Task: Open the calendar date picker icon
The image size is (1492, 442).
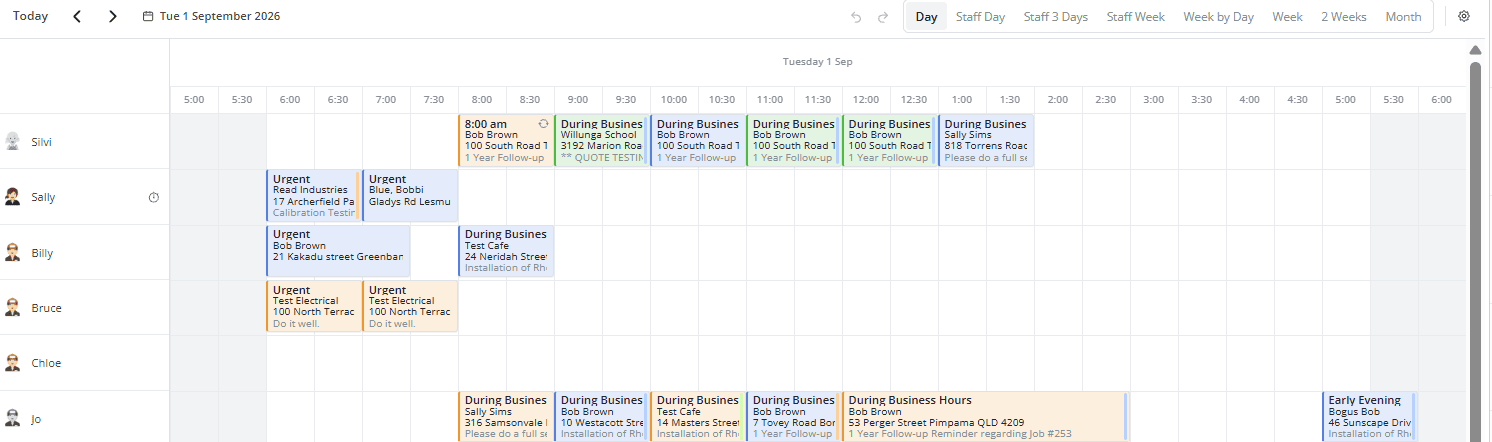Action: click(148, 17)
